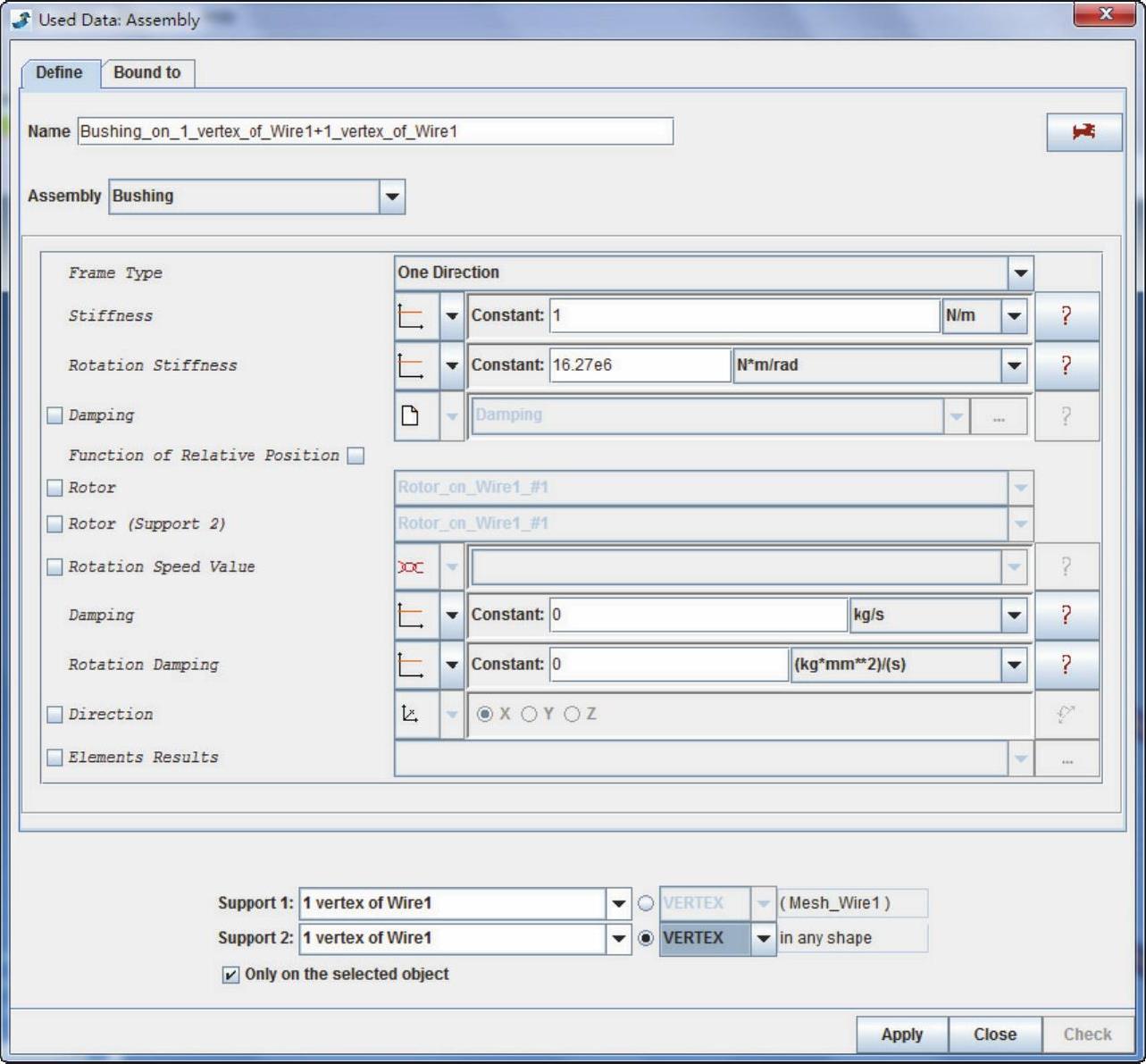Enable the Rotor checkbox
Screen dimensions: 1146x1064
54,488
